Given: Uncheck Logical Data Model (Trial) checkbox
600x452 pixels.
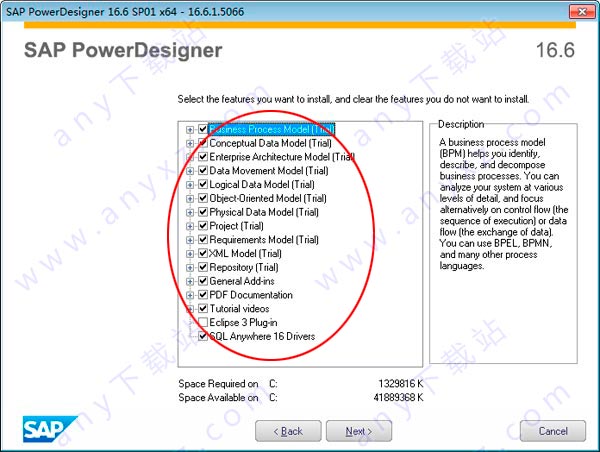Looking at the screenshot, I should click(203, 184).
